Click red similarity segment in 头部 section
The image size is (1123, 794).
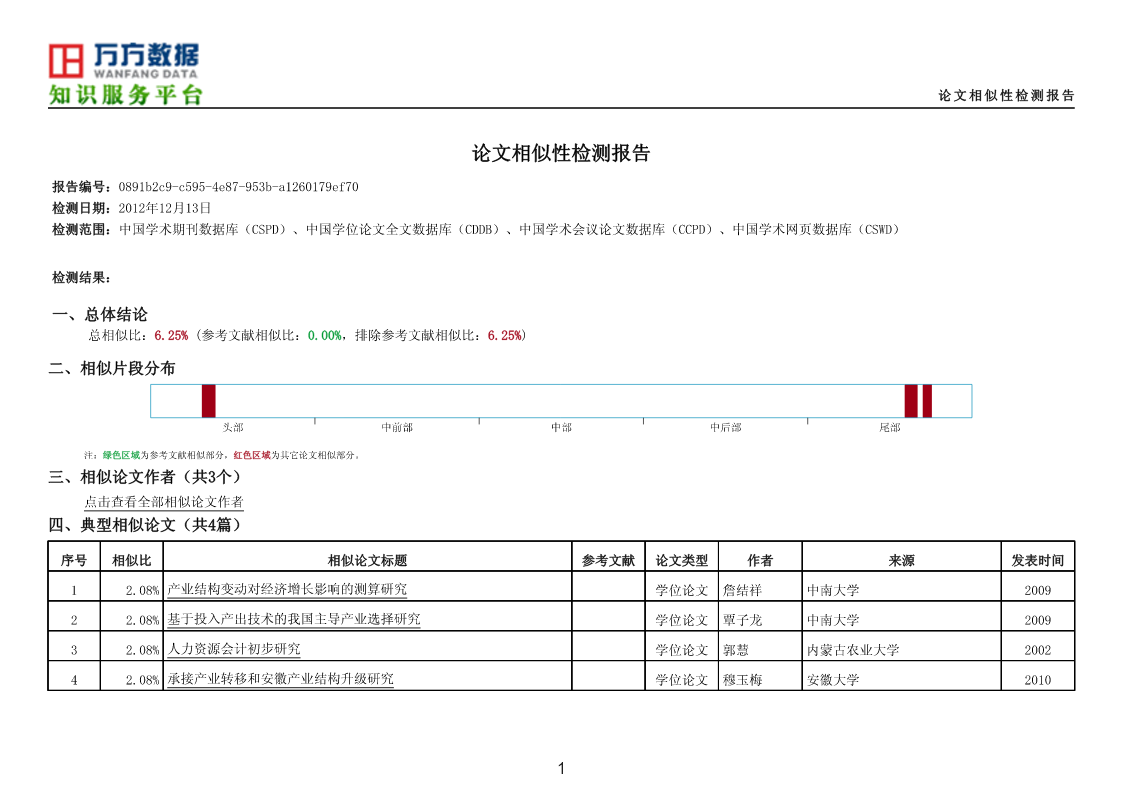click(x=208, y=401)
